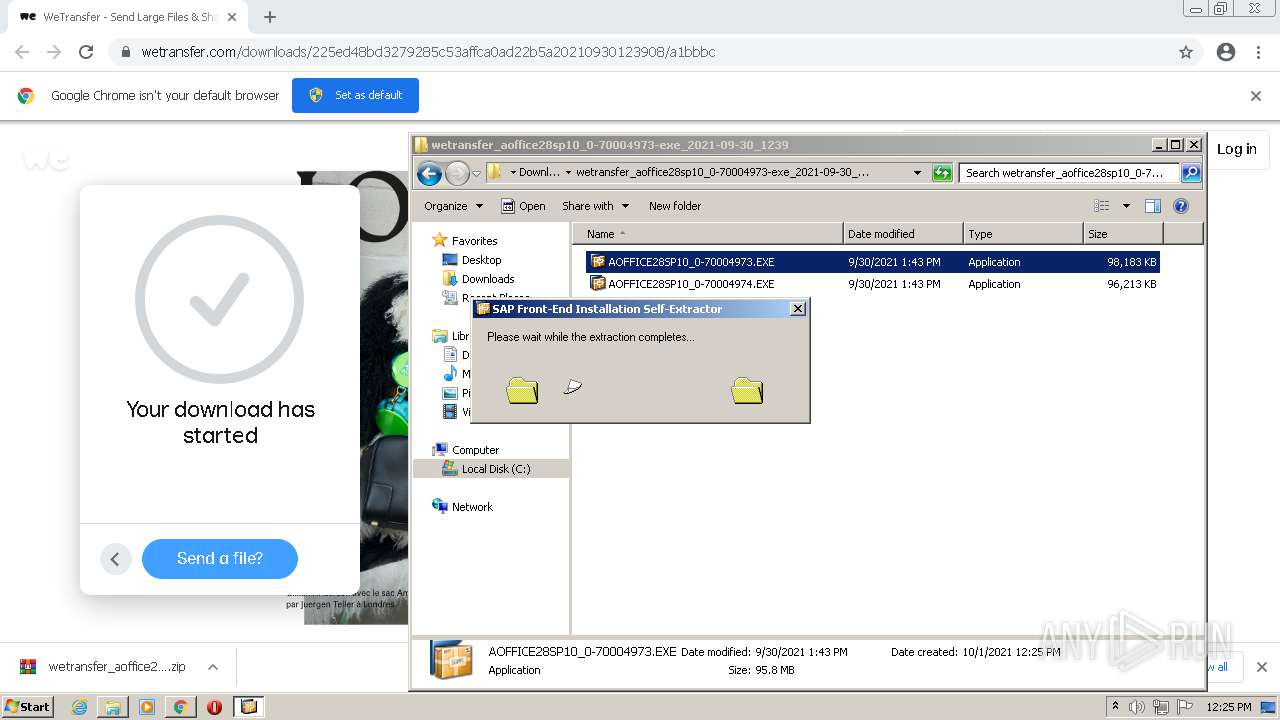The height and width of the screenshot is (720, 1280).
Task: Open media player taskbar icon
Action: coord(147,707)
